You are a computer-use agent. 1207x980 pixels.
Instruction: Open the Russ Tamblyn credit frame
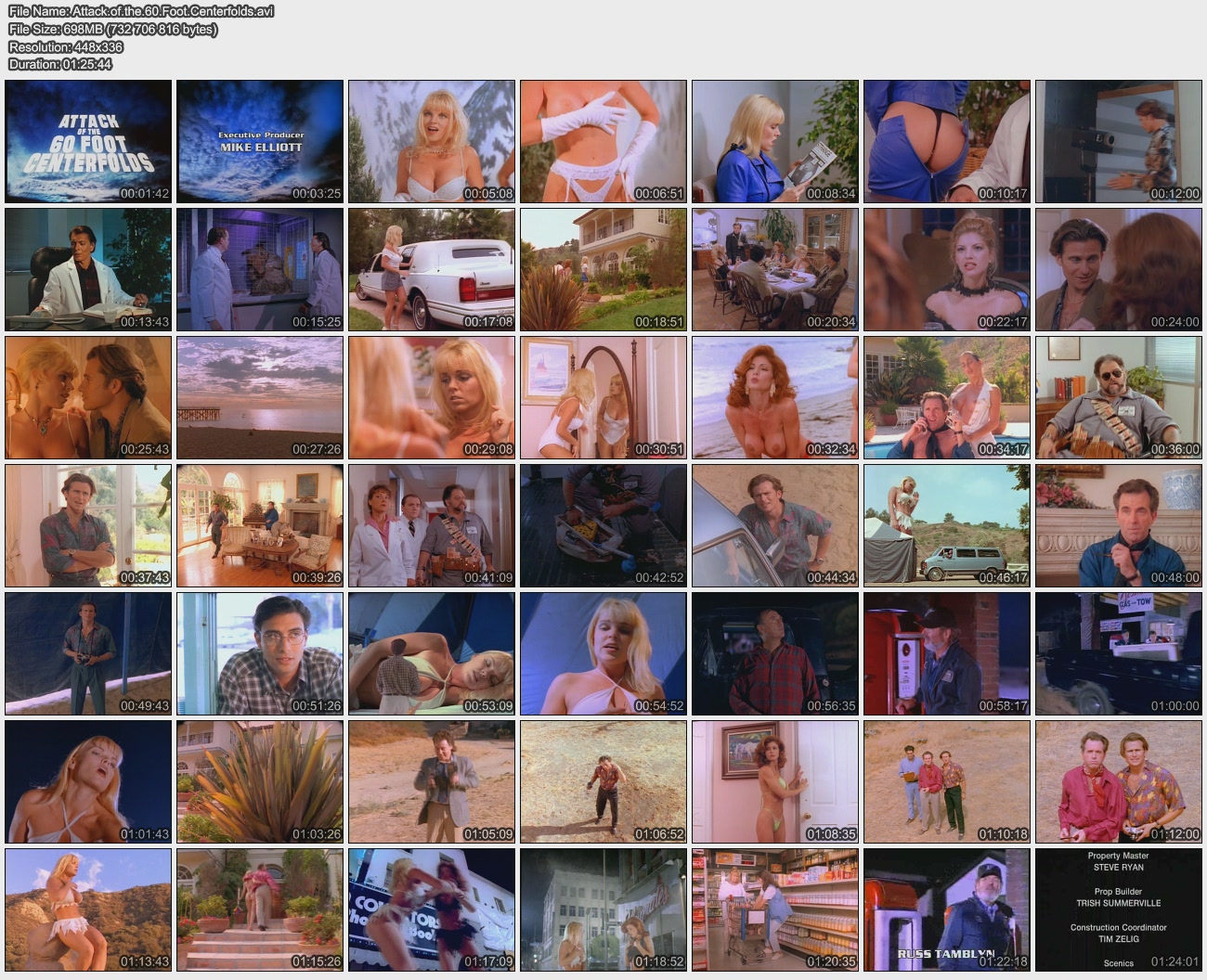947,909
